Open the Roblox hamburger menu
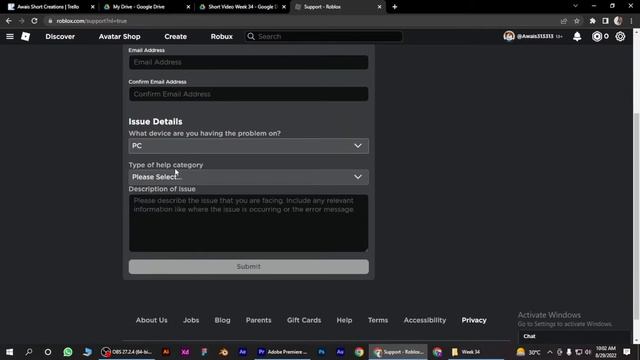640x360 pixels. point(10,36)
